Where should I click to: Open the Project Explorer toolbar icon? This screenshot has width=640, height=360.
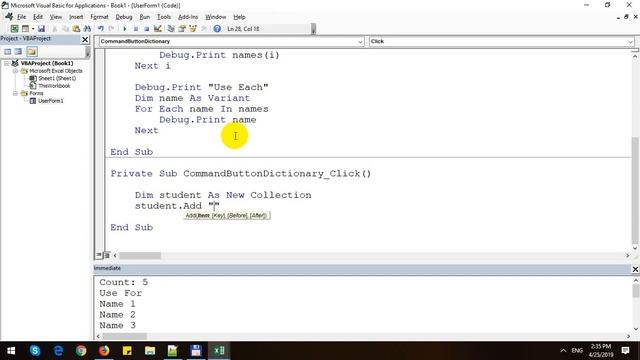[171, 29]
